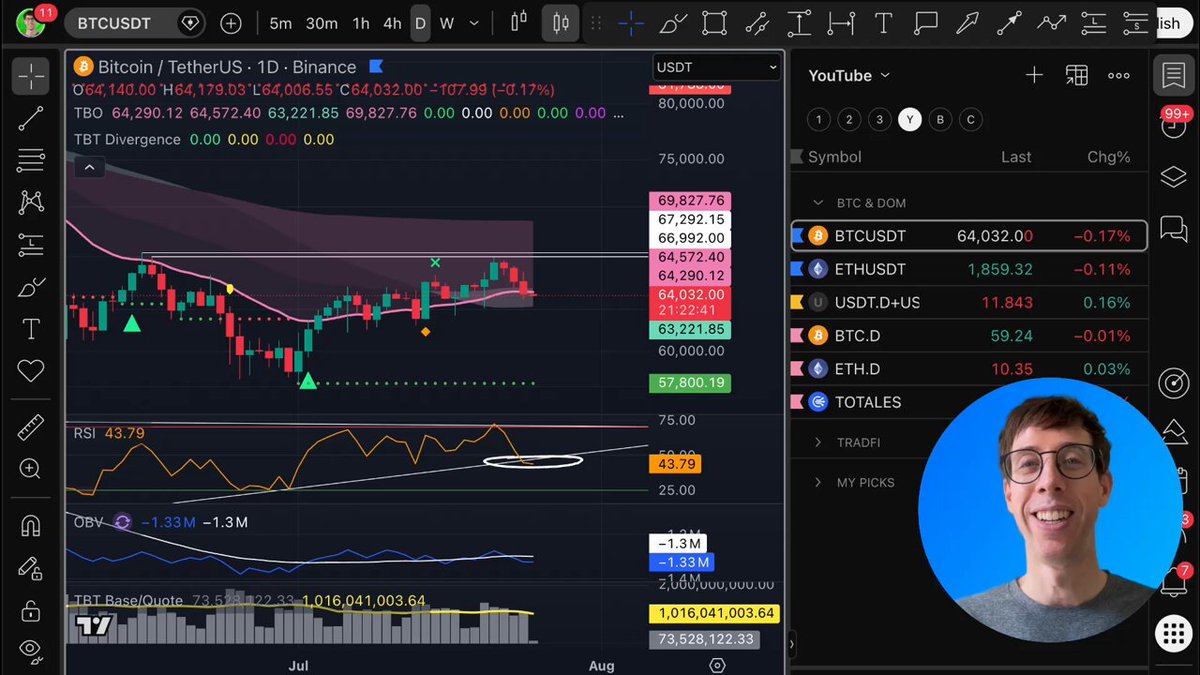
Task: Select ETH.D row in watchlist
Action: point(969,369)
